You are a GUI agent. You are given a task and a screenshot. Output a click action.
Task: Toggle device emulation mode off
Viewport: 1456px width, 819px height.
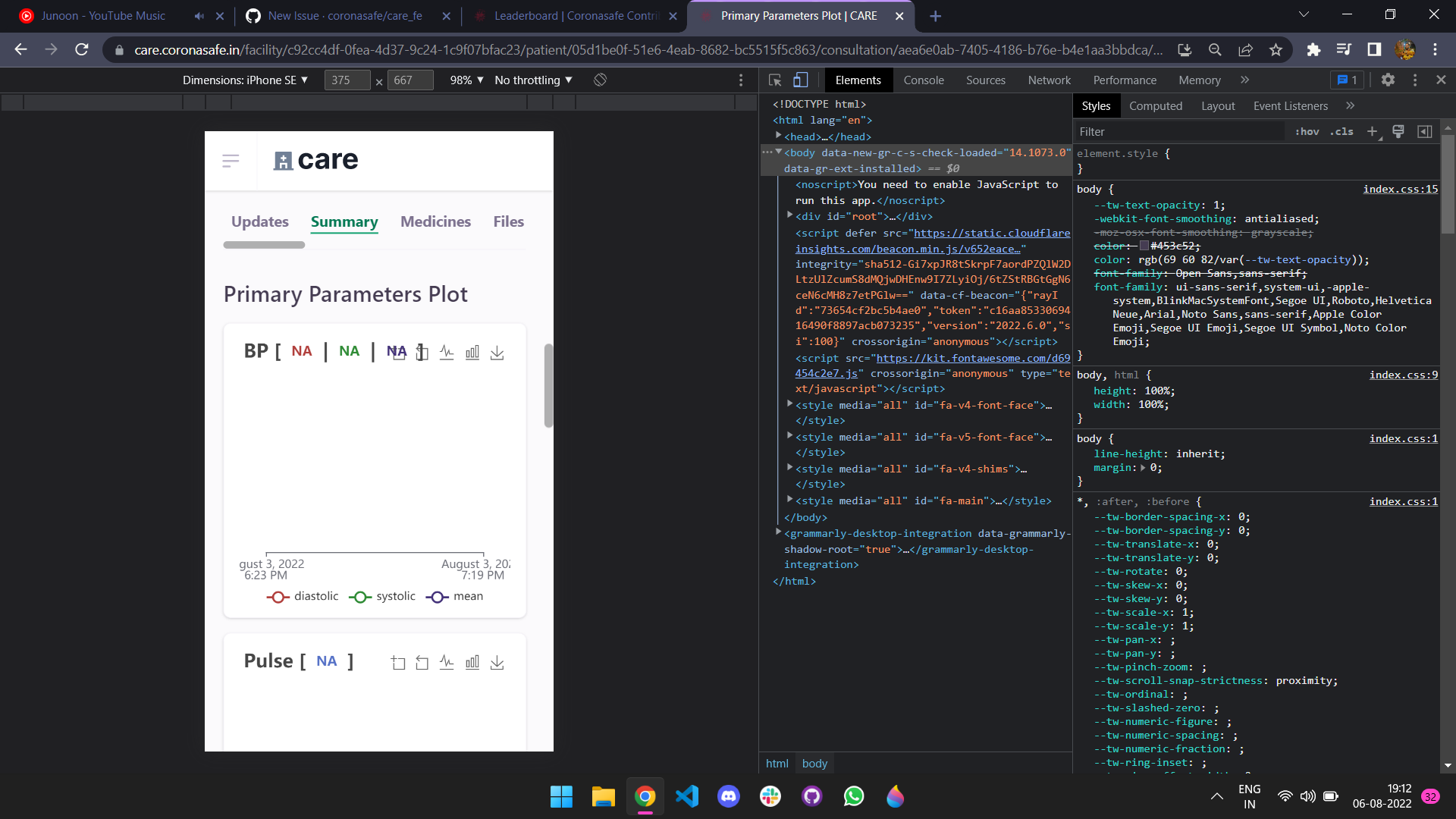[802, 80]
